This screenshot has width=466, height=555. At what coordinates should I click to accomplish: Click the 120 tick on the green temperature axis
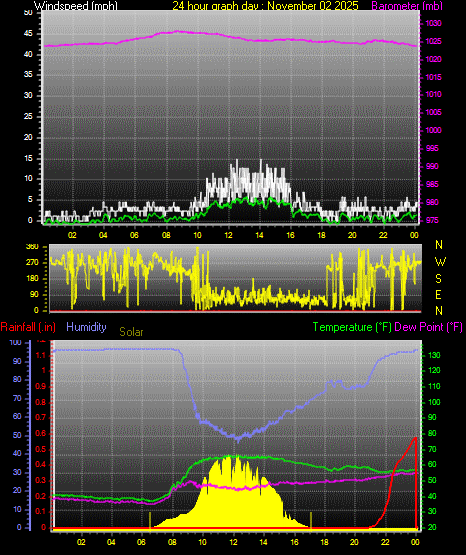(434, 370)
